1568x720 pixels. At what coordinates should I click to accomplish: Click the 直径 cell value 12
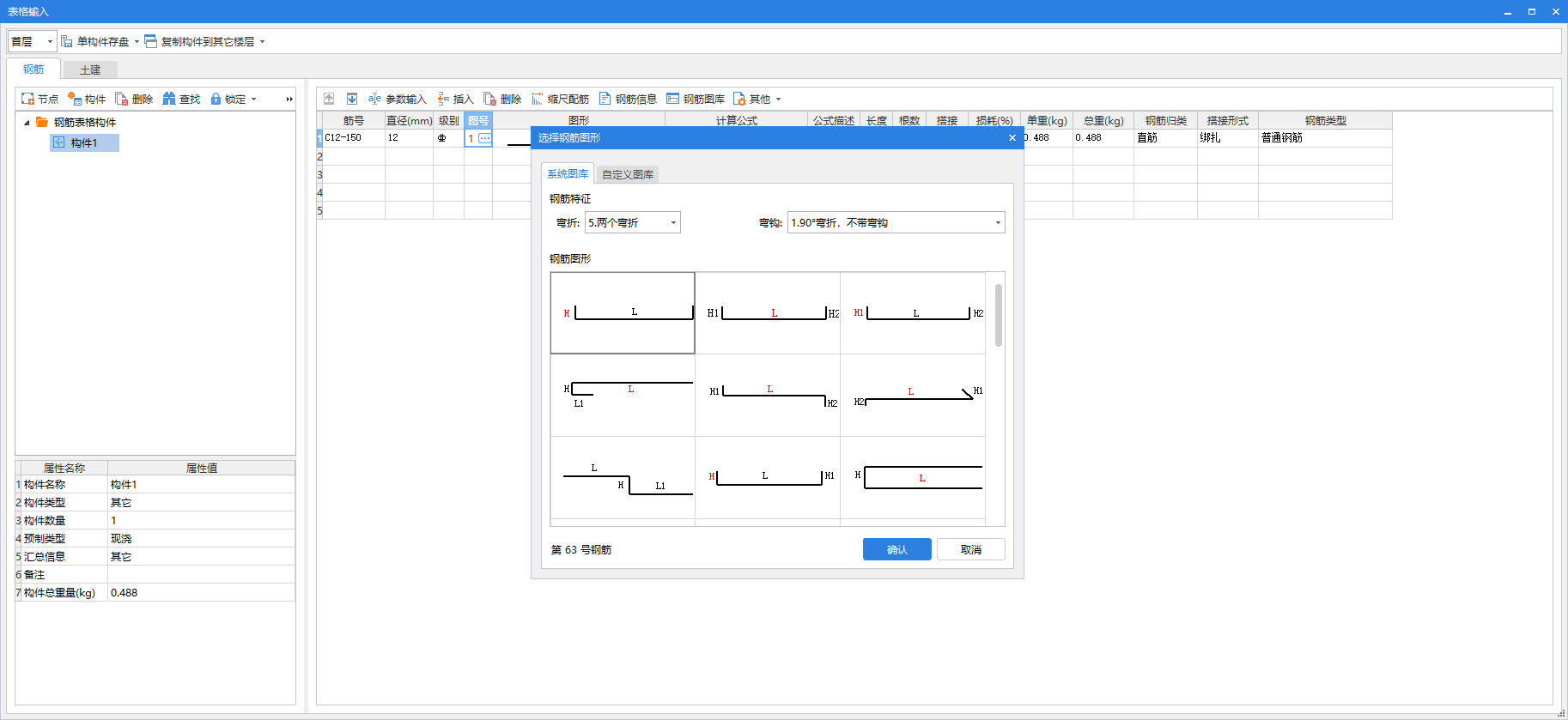[409, 137]
